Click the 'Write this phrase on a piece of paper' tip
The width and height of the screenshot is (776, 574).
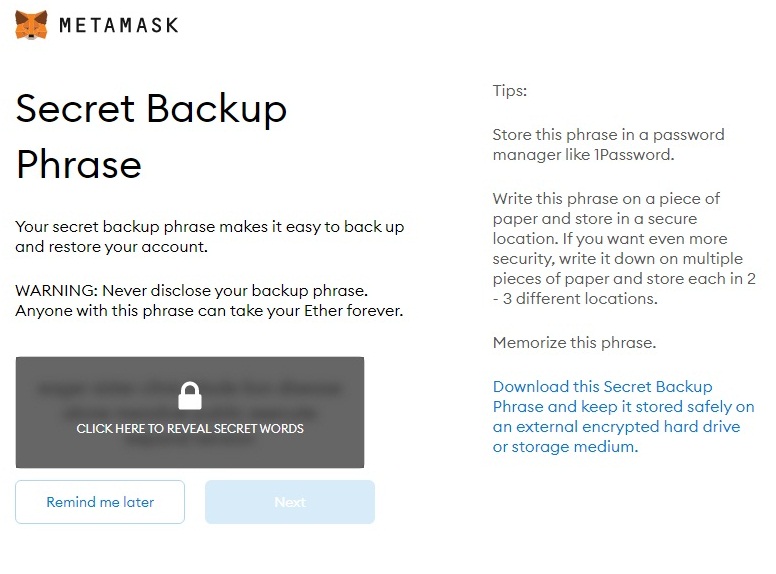pyautogui.click(x=606, y=198)
